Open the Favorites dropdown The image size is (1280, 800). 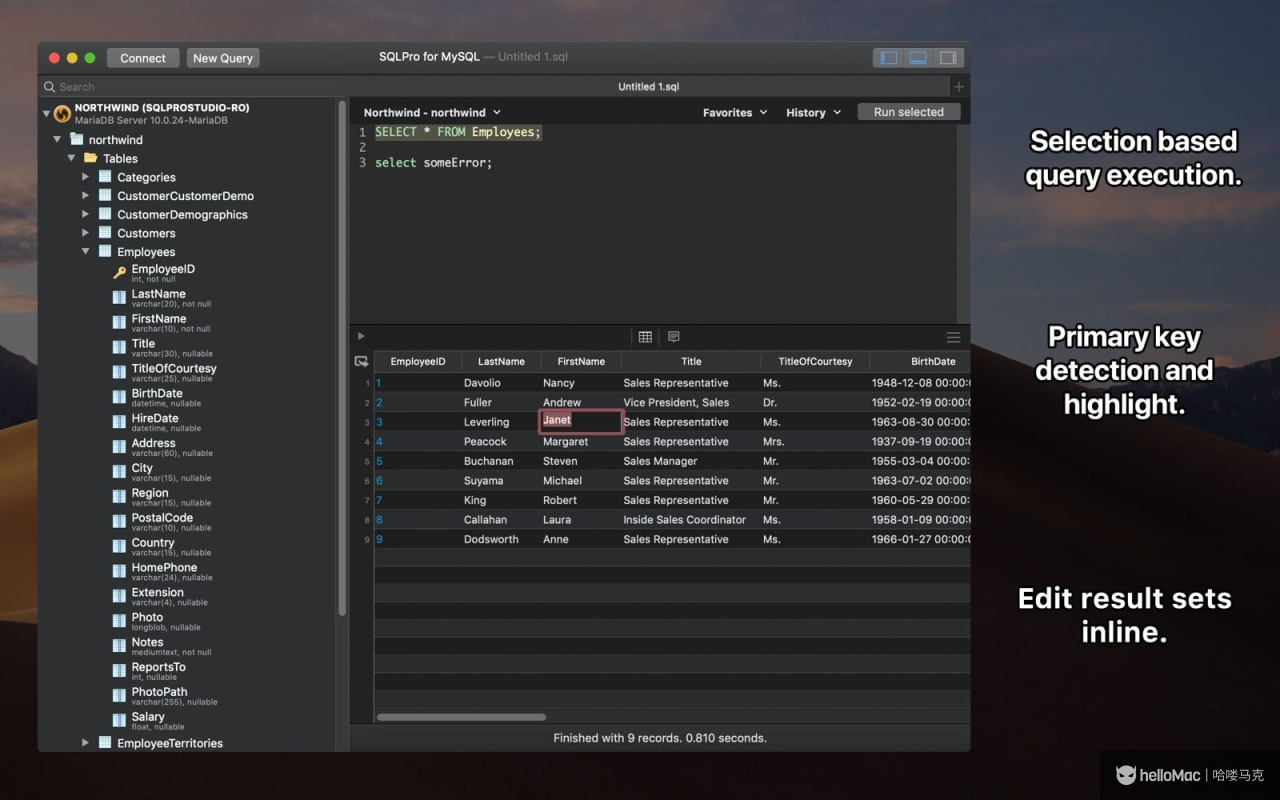tap(735, 113)
